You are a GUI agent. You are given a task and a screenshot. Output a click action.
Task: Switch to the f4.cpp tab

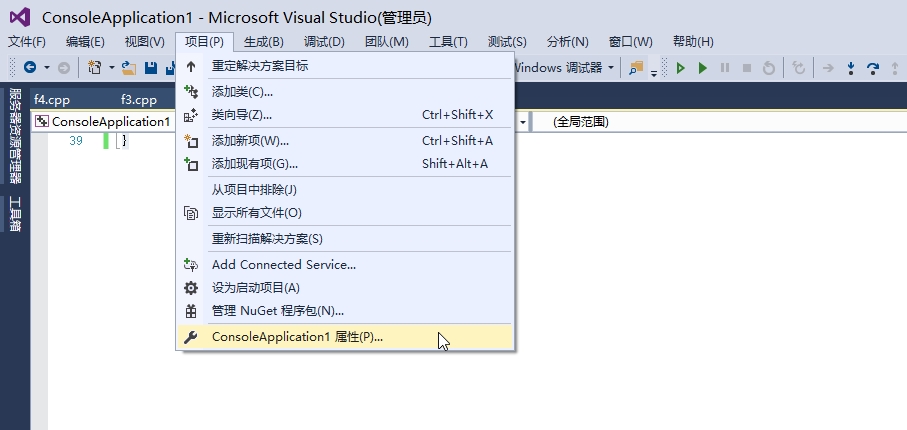coord(51,100)
